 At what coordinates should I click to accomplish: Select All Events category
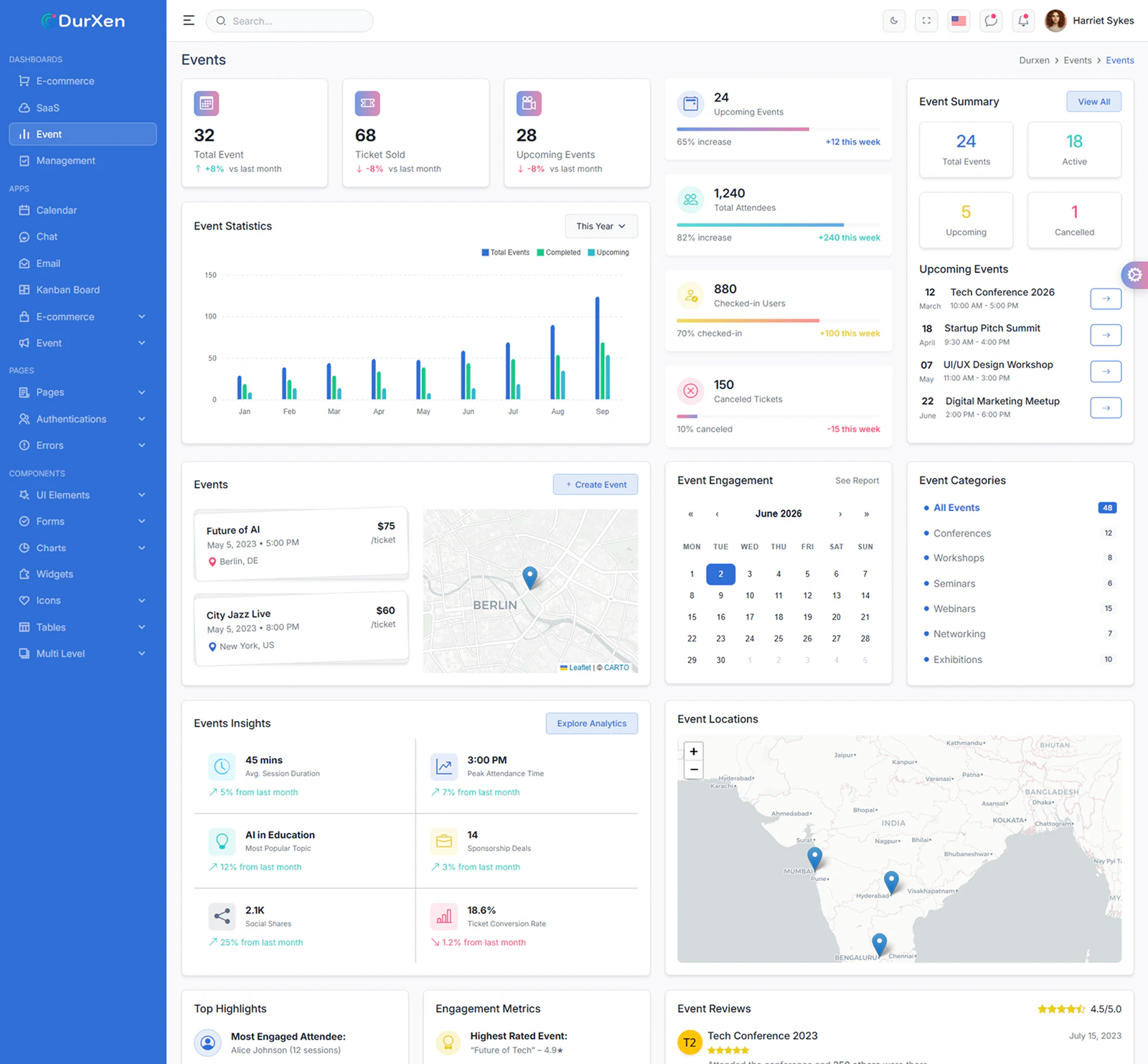[x=1020, y=508]
